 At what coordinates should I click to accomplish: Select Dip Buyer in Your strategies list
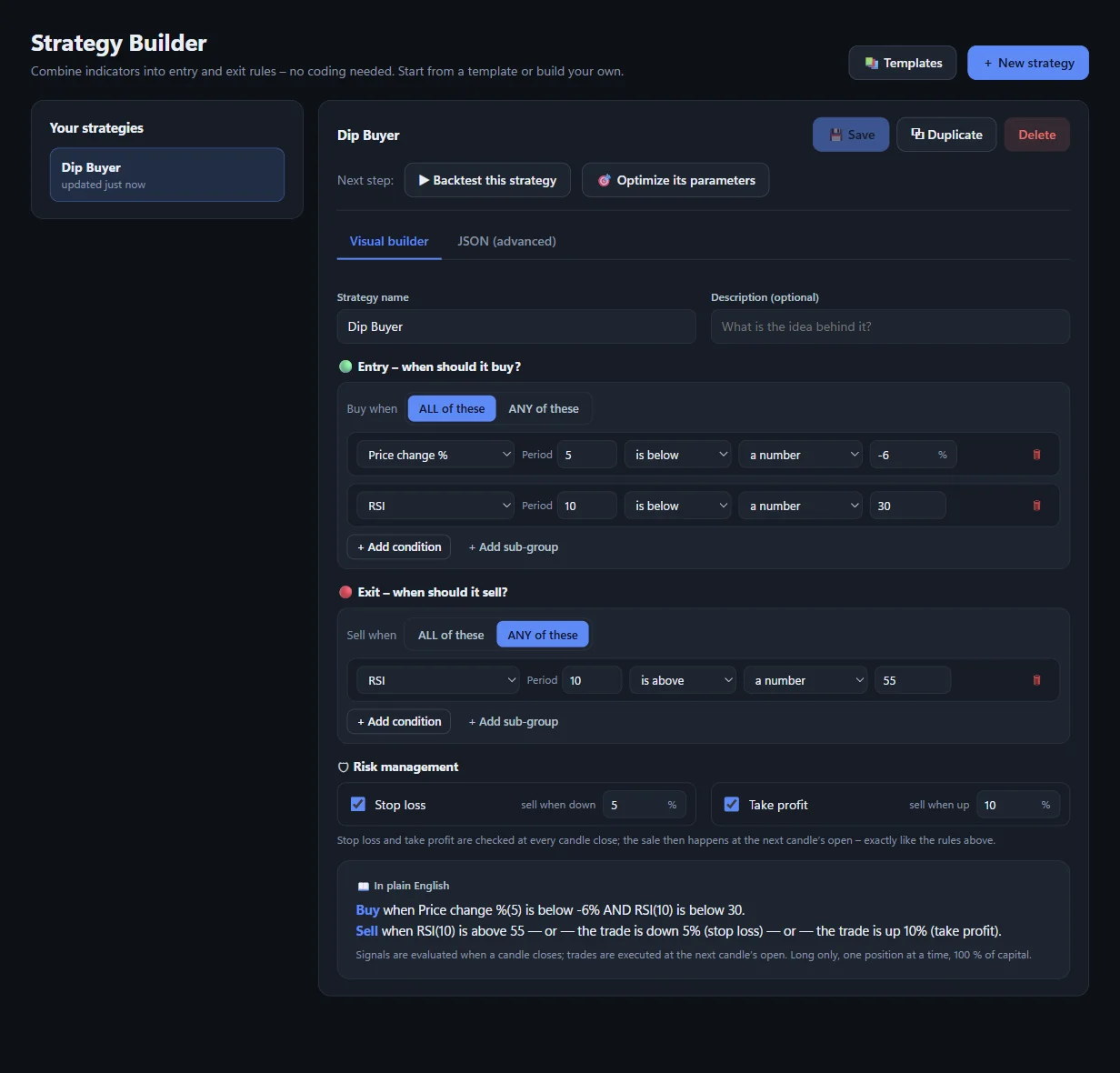pyautogui.click(x=167, y=175)
